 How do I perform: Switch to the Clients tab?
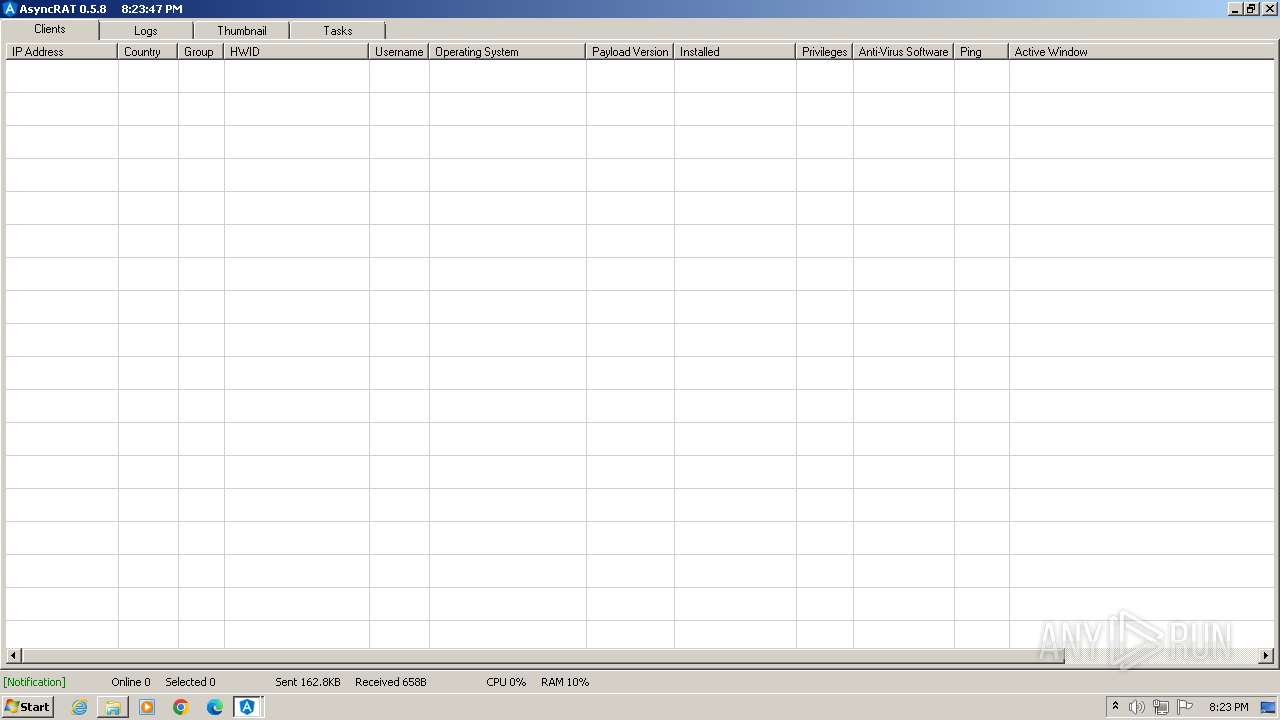pyautogui.click(x=50, y=29)
